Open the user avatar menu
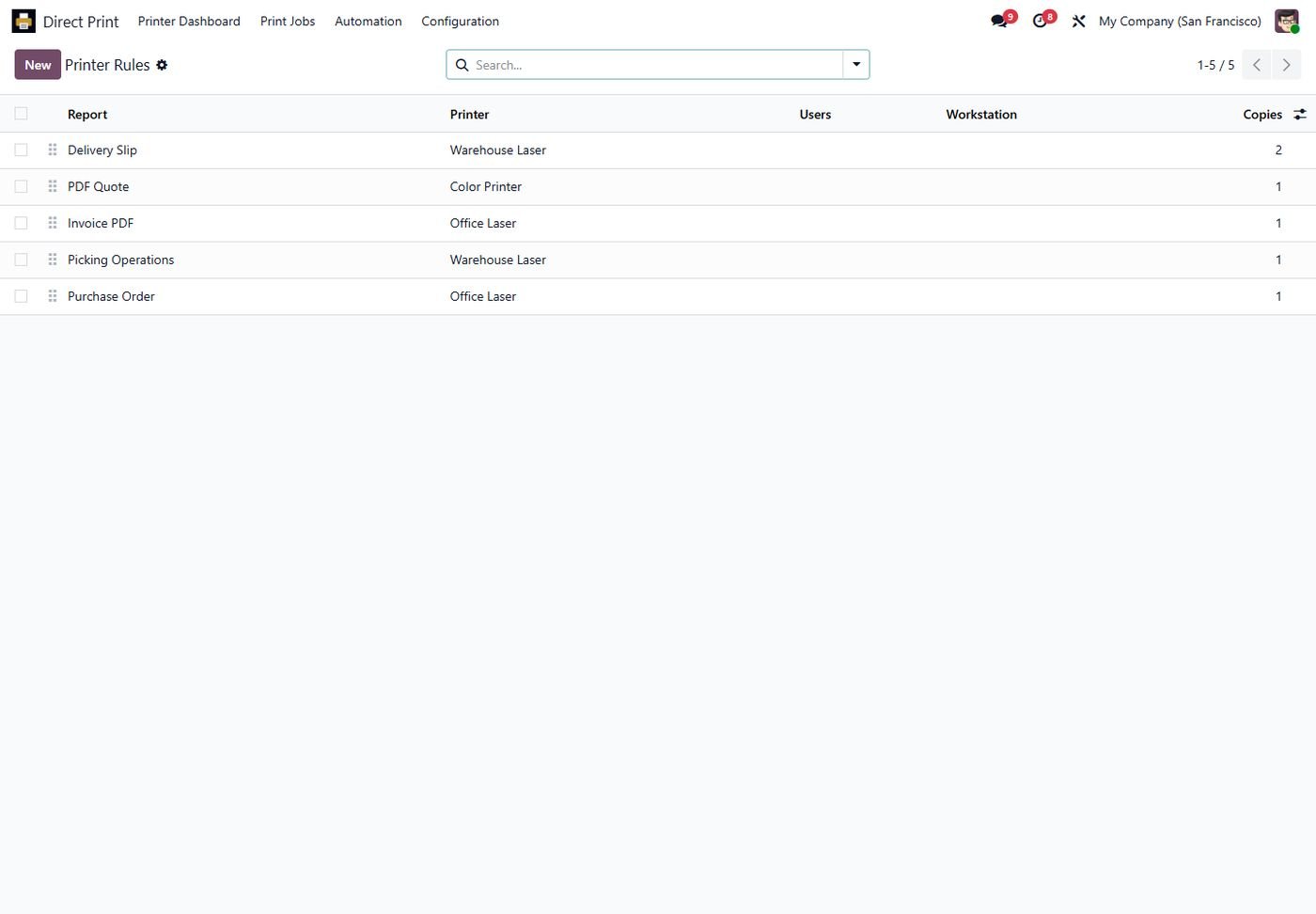Viewport: 1316px width, 914px height. pyautogui.click(x=1287, y=21)
